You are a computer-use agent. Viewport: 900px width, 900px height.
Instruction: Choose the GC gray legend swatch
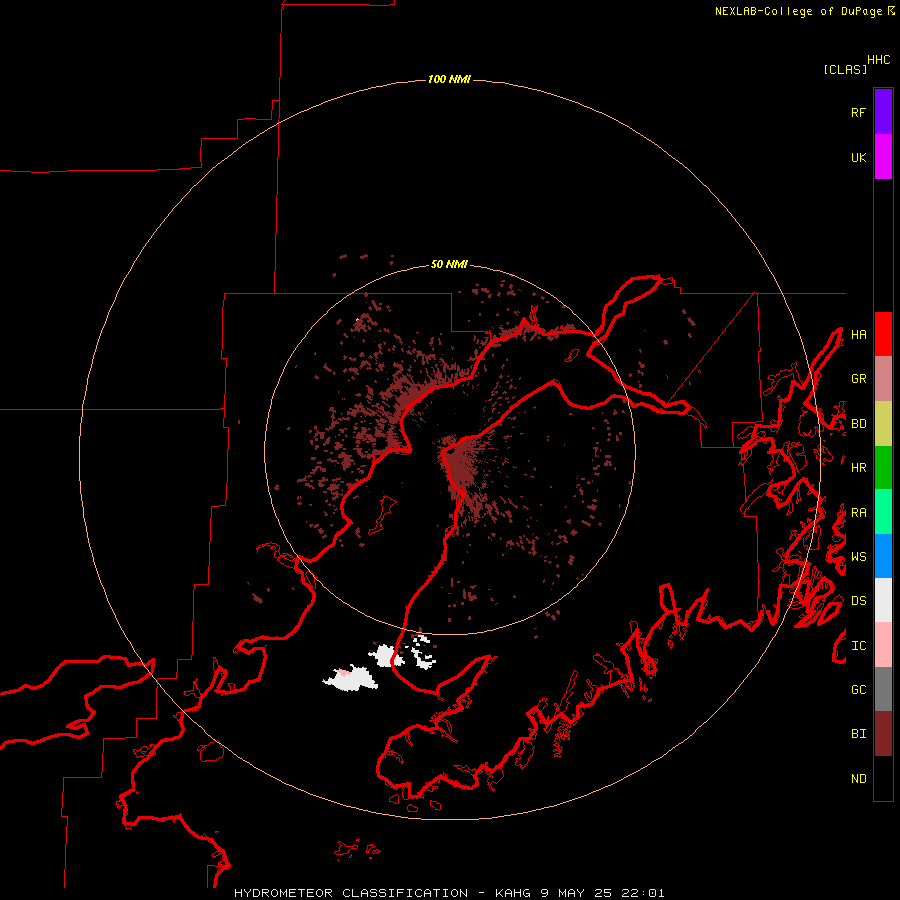883,689
